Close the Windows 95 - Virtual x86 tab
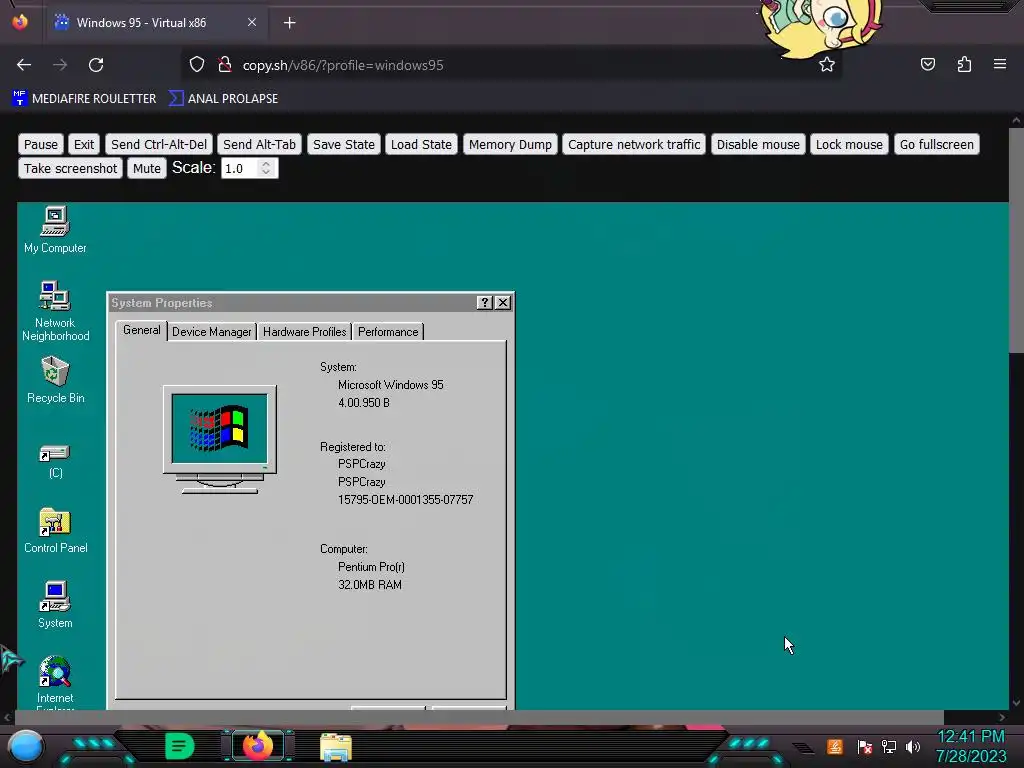The height and width of the screenshot is (768, 1024). click(x=251, y=22)
